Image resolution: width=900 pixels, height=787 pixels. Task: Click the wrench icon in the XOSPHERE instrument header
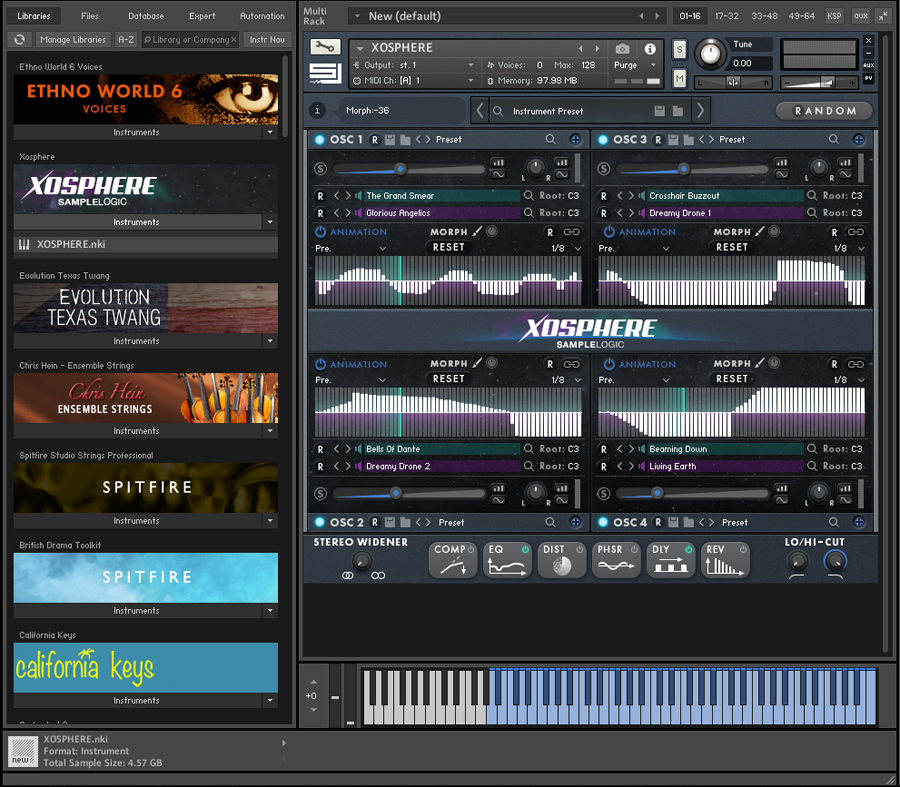click(x=325, y=47)
